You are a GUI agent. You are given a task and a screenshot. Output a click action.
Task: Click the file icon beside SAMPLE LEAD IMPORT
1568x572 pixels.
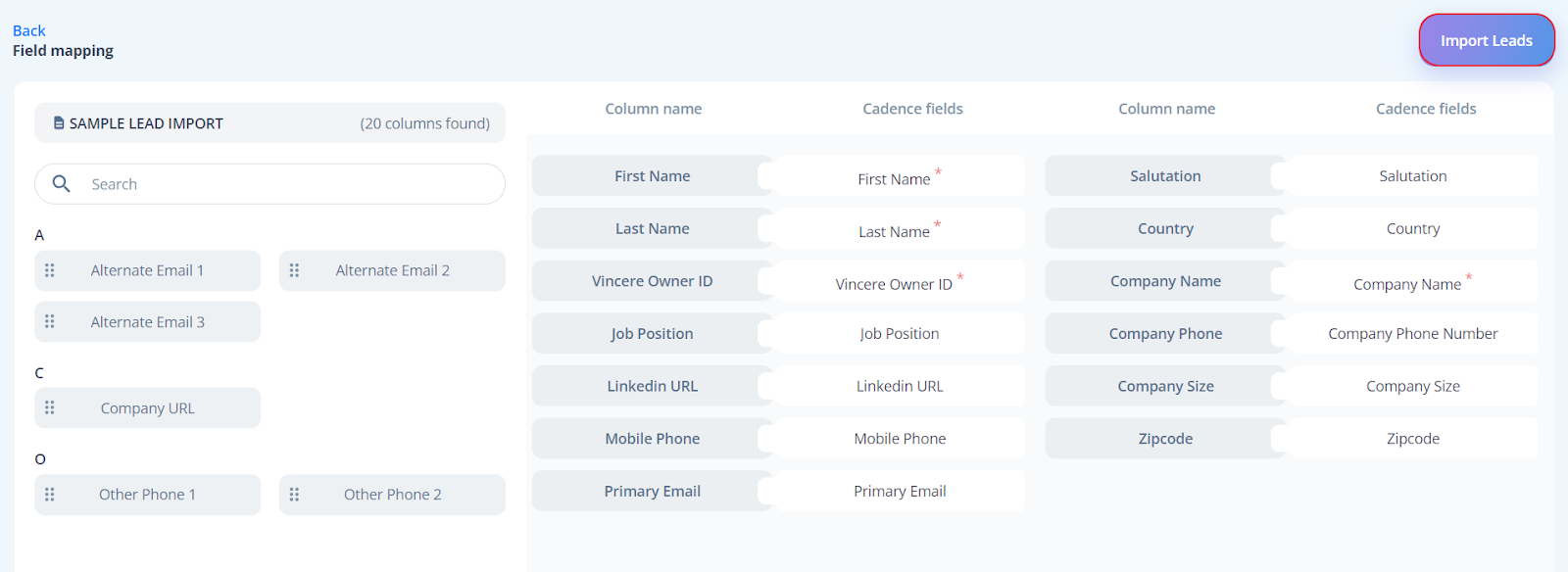(59, 123)
